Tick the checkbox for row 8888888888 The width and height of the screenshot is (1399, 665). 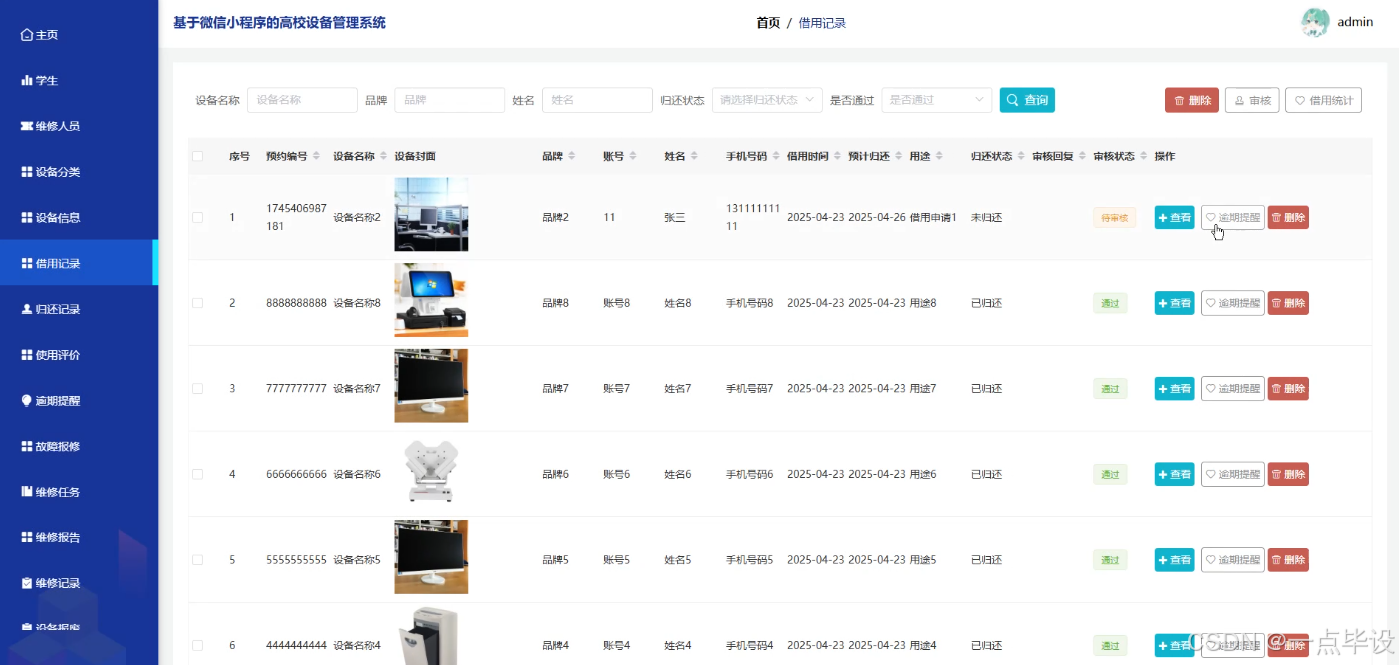[196, 302]
